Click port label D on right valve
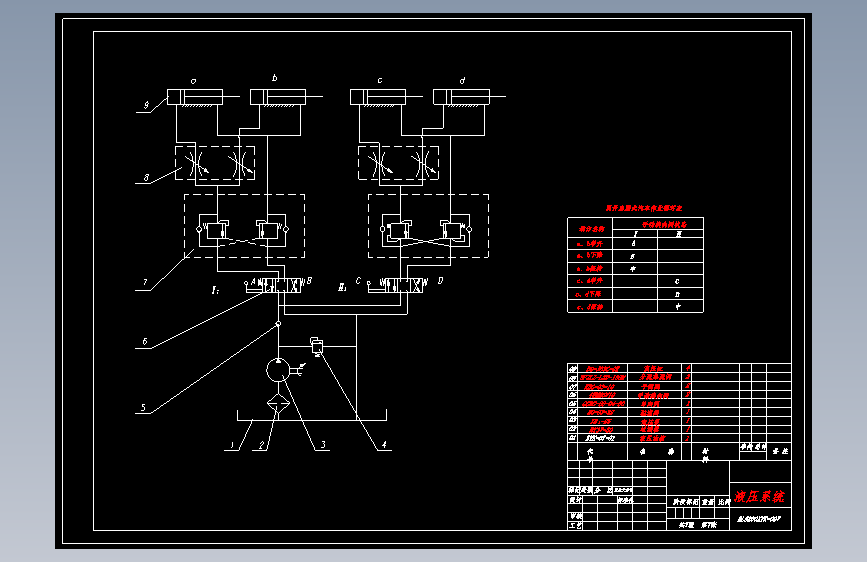The width and height of the screenshot is (867, 562). pos(440,280)
